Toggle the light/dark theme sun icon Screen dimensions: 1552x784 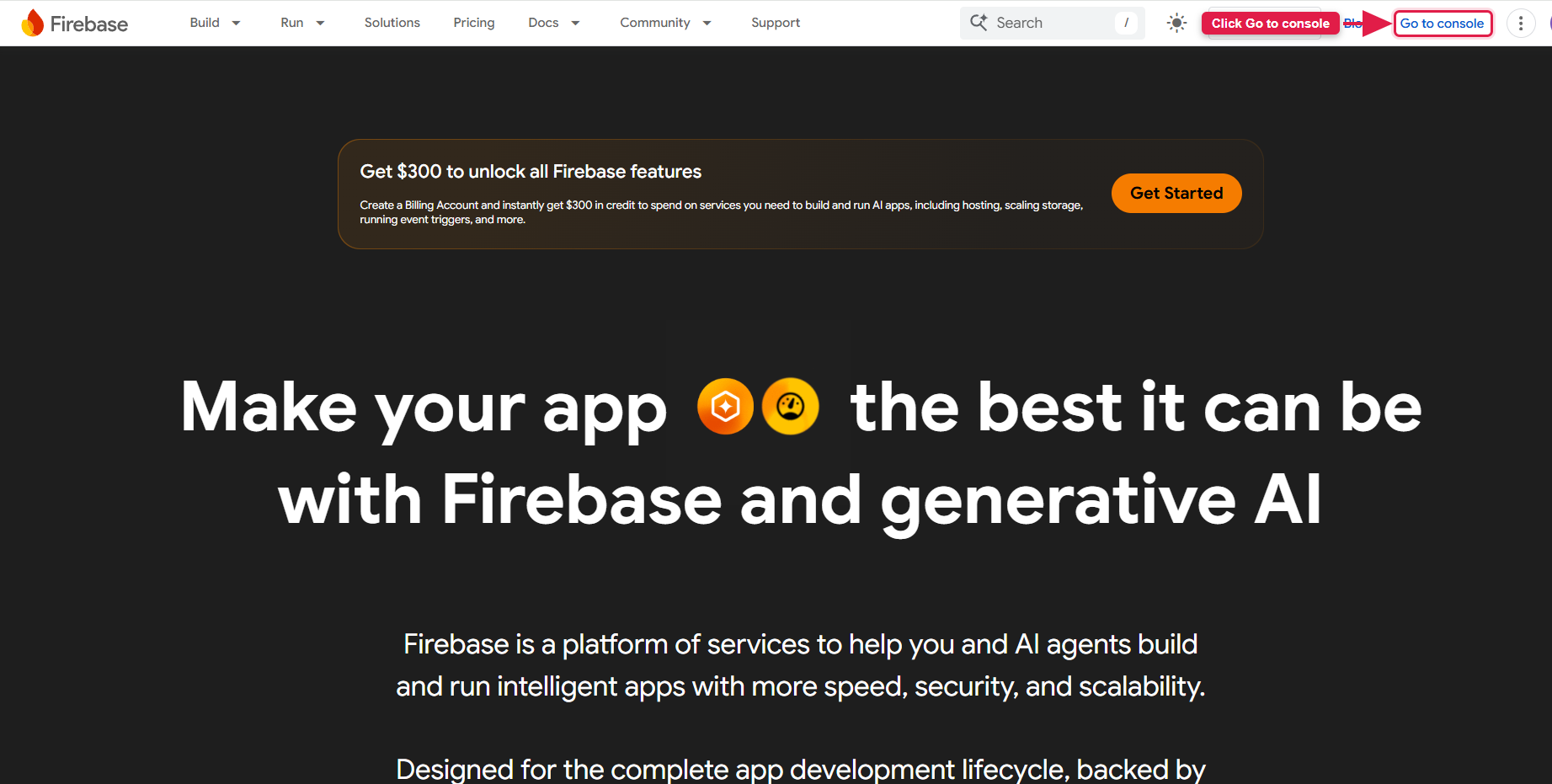tap(1176, 23)
